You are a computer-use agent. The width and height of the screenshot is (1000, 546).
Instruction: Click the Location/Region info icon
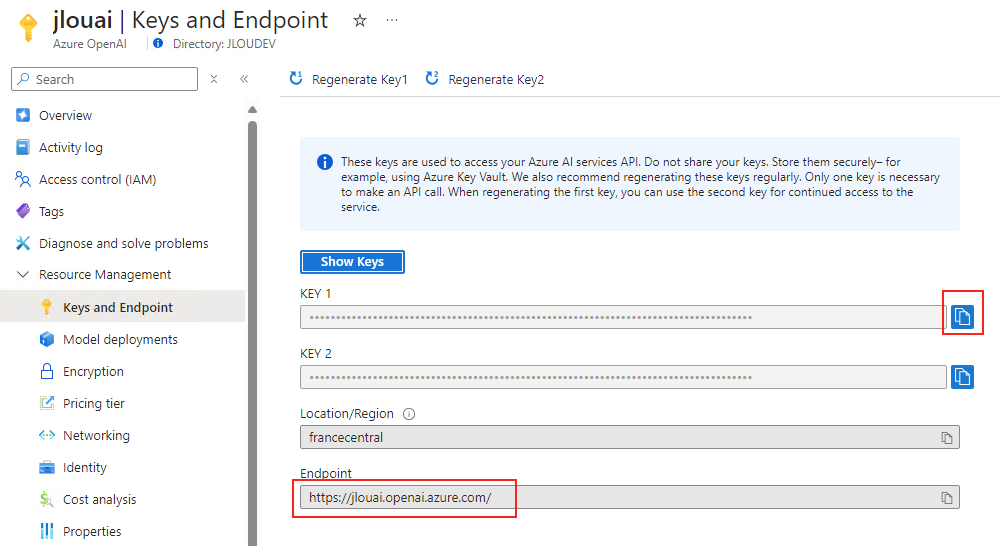409,414
